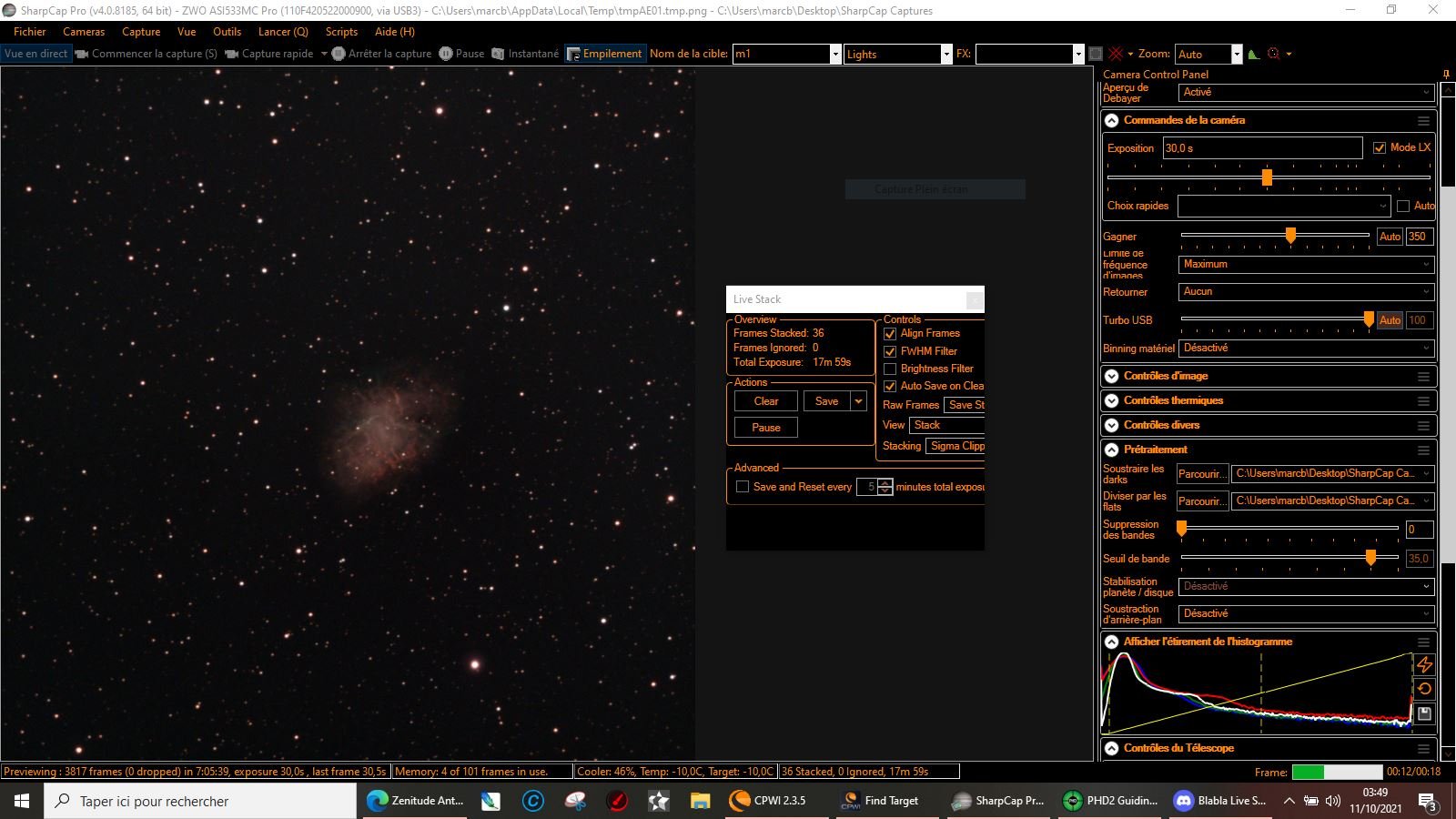
Task: Open the Cameras menu
Action: coord(84,32)
